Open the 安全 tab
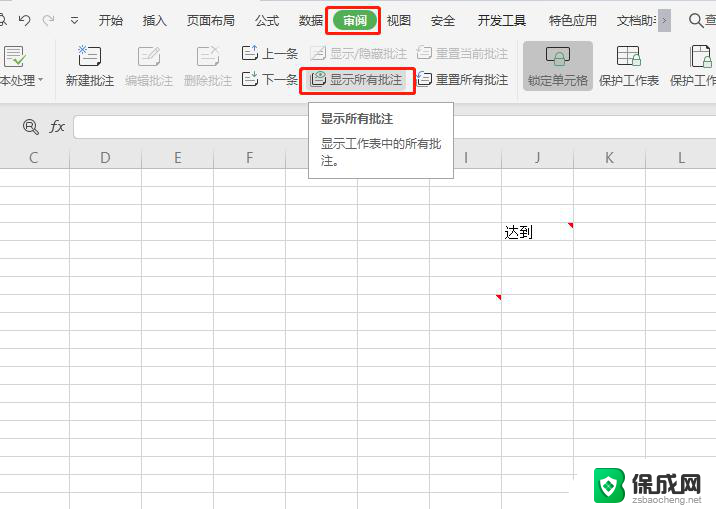This screenshot has width=716, height=509. point(442,21)
